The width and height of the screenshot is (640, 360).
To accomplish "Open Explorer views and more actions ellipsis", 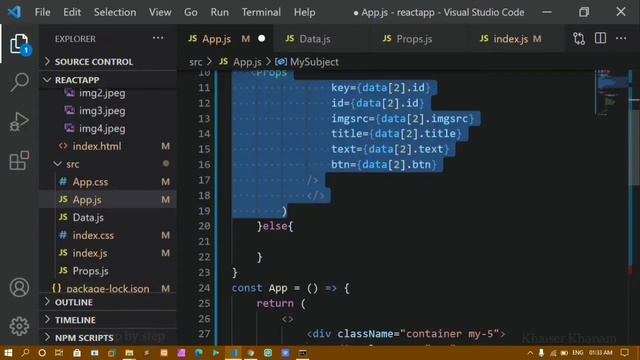I will click(x=158, y=38).
